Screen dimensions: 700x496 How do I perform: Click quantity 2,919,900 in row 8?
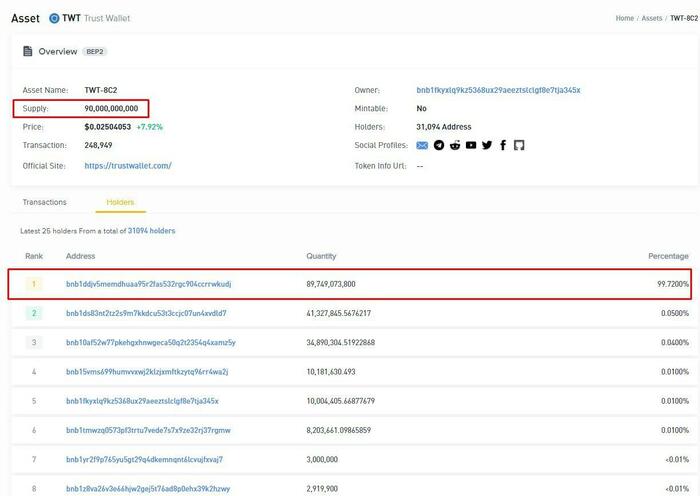(x=322, y=489)
